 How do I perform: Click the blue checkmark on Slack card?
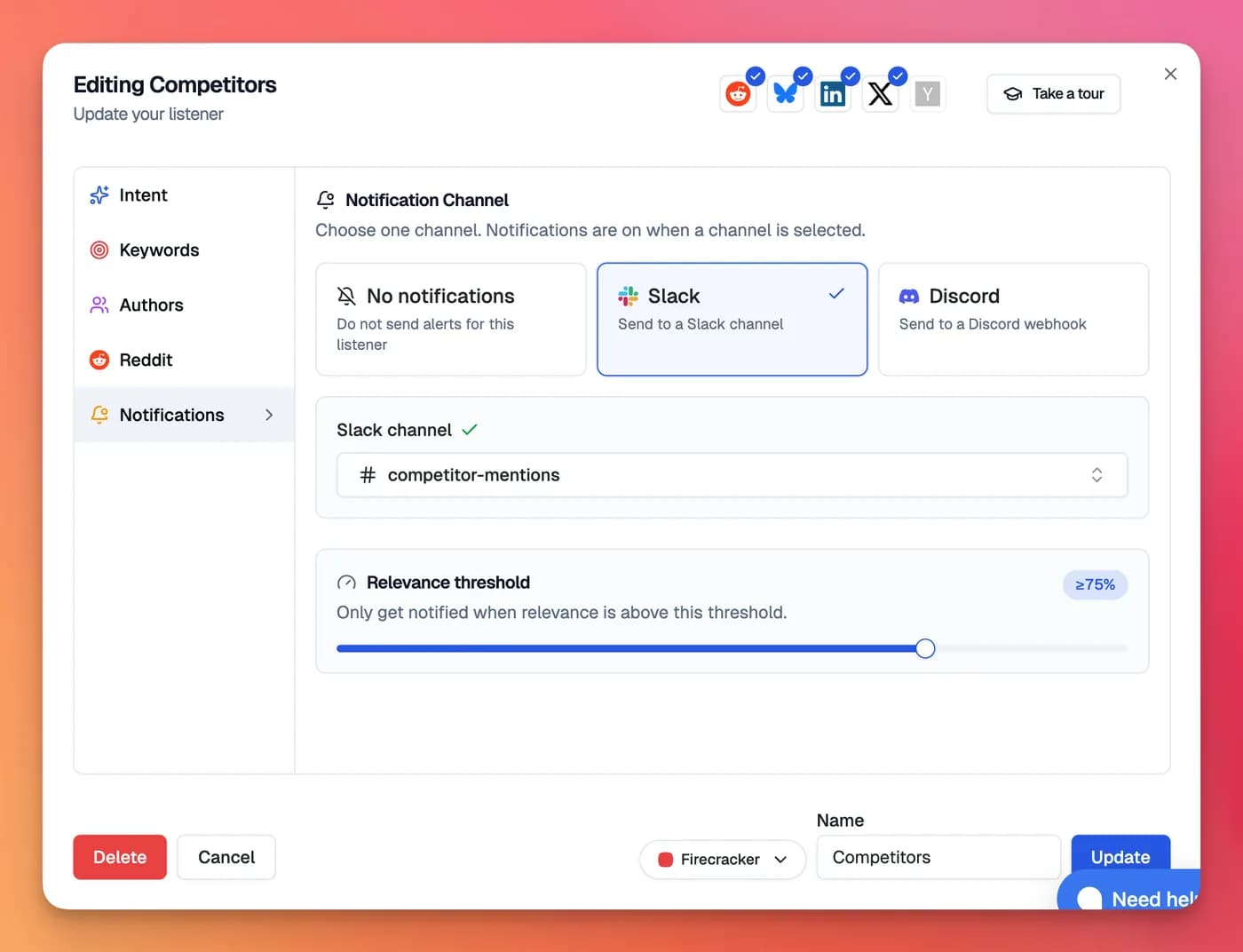tap(836, 294)
